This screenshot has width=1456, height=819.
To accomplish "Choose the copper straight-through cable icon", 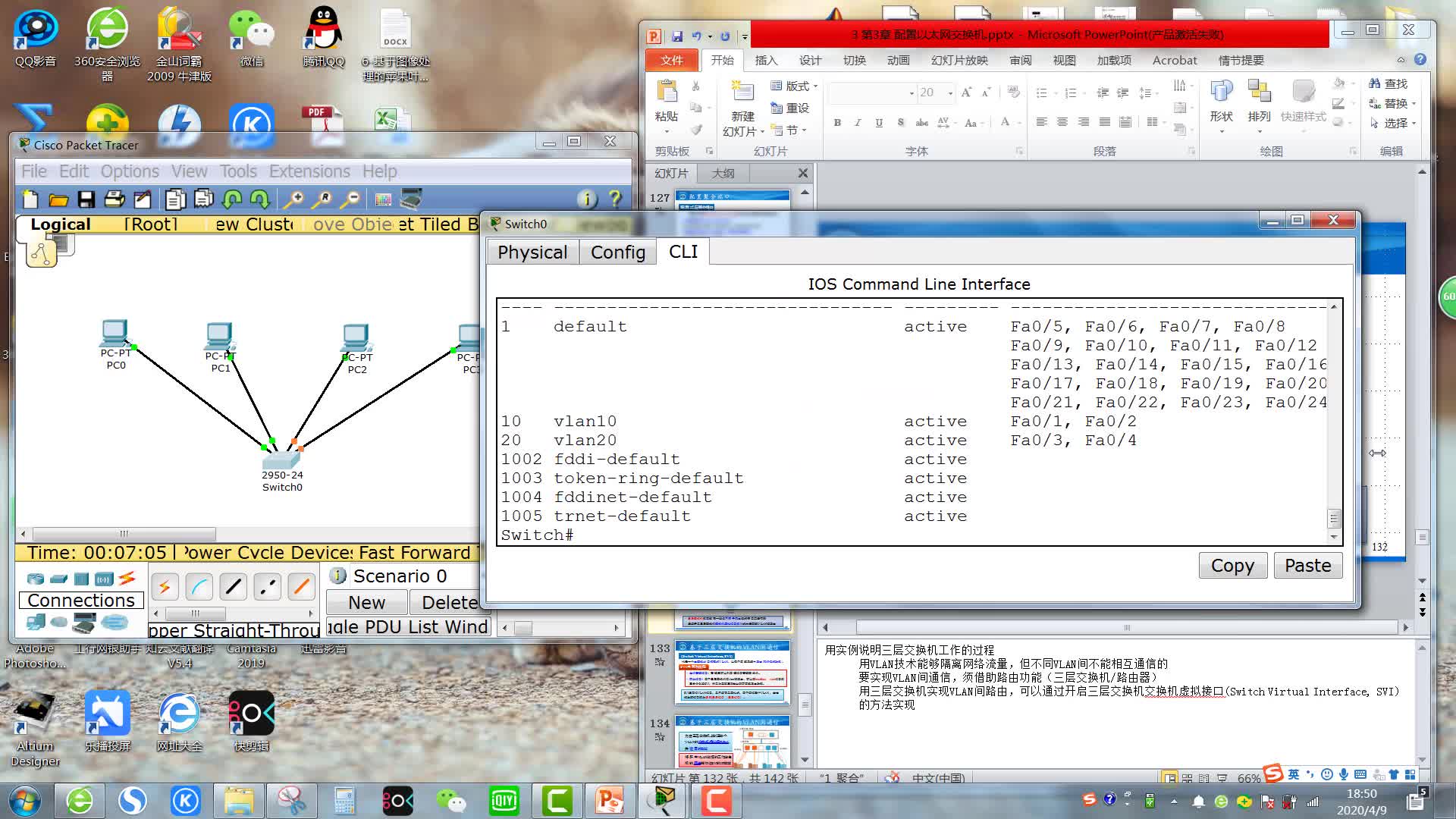I will tap(234, 586).
